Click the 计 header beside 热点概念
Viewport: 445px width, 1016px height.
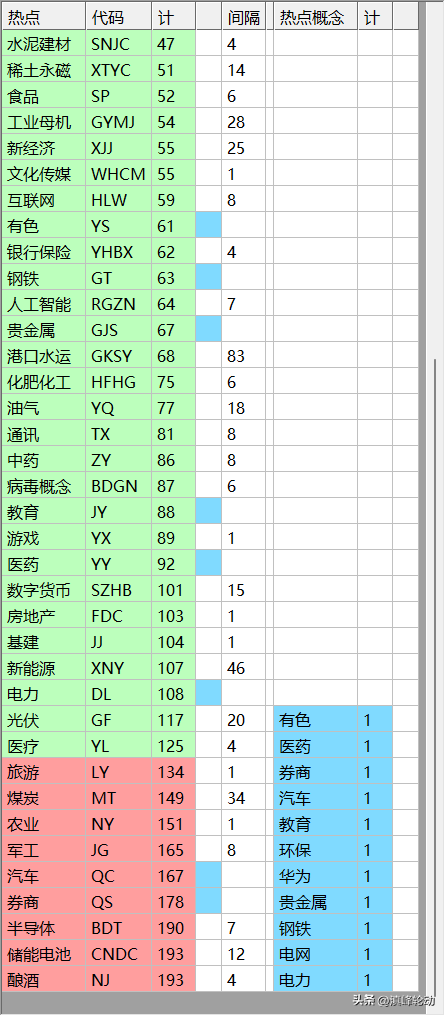pos(376,16)
